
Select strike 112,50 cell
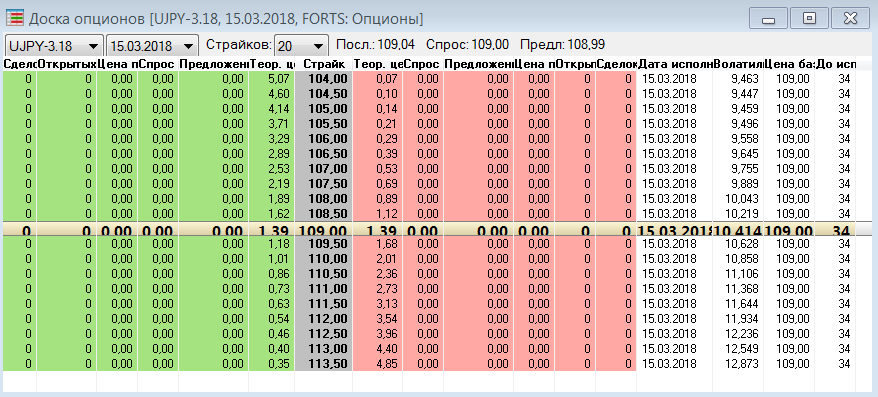click(323, 334)
